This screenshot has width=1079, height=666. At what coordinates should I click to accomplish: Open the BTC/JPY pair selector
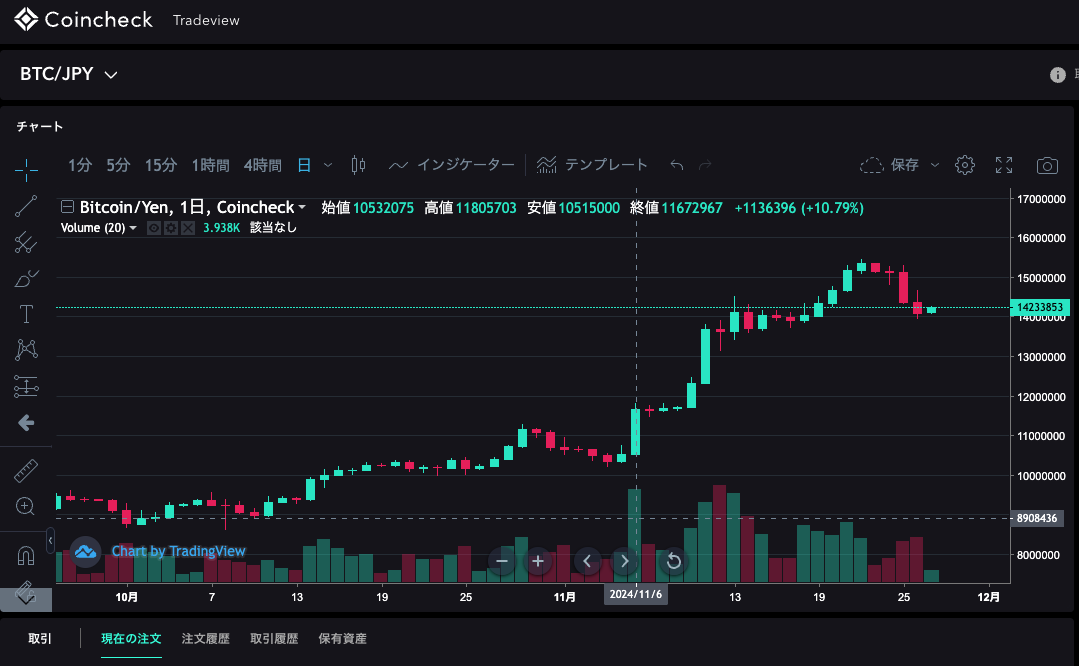tap(69, 74)
